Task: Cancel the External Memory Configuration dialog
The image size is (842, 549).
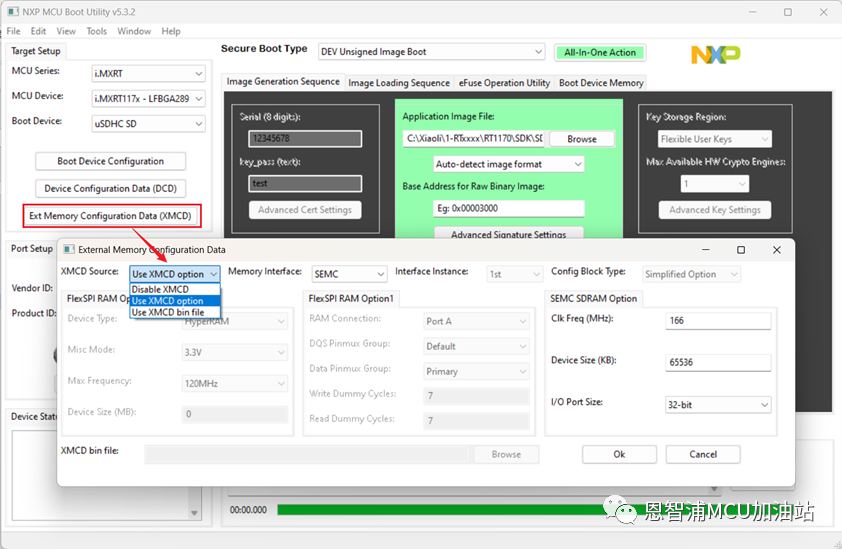Action: [703, 454]
